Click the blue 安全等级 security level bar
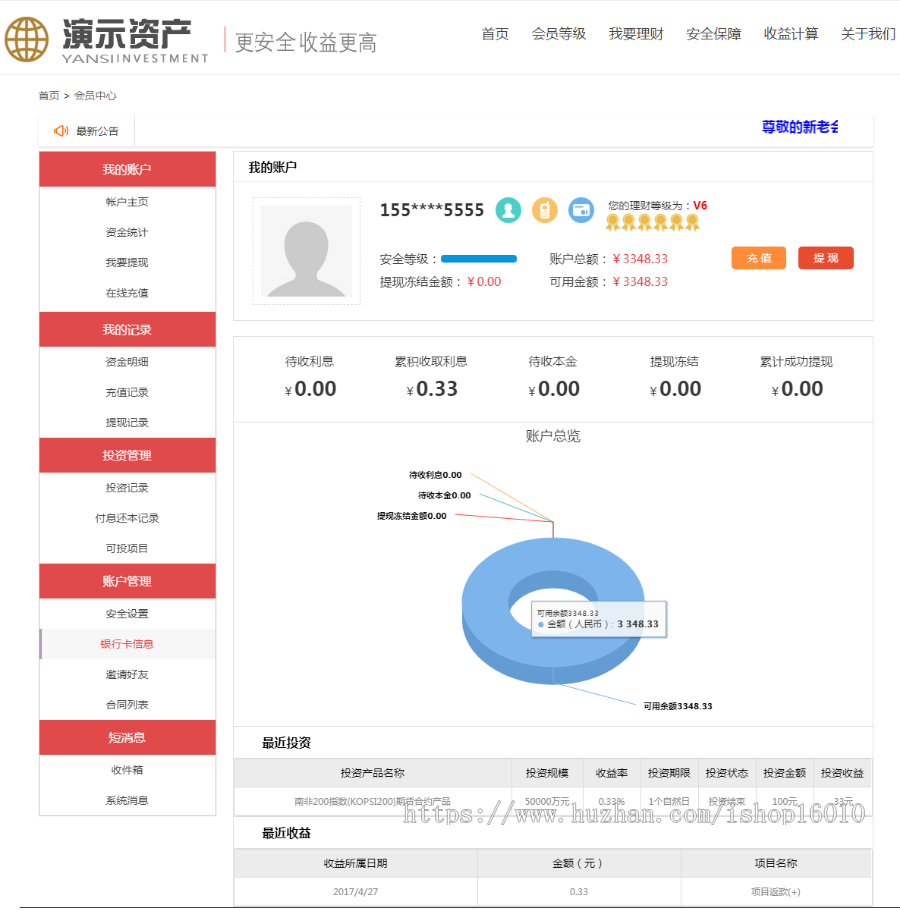The image size is (900, 911). [x=482, y=258]
